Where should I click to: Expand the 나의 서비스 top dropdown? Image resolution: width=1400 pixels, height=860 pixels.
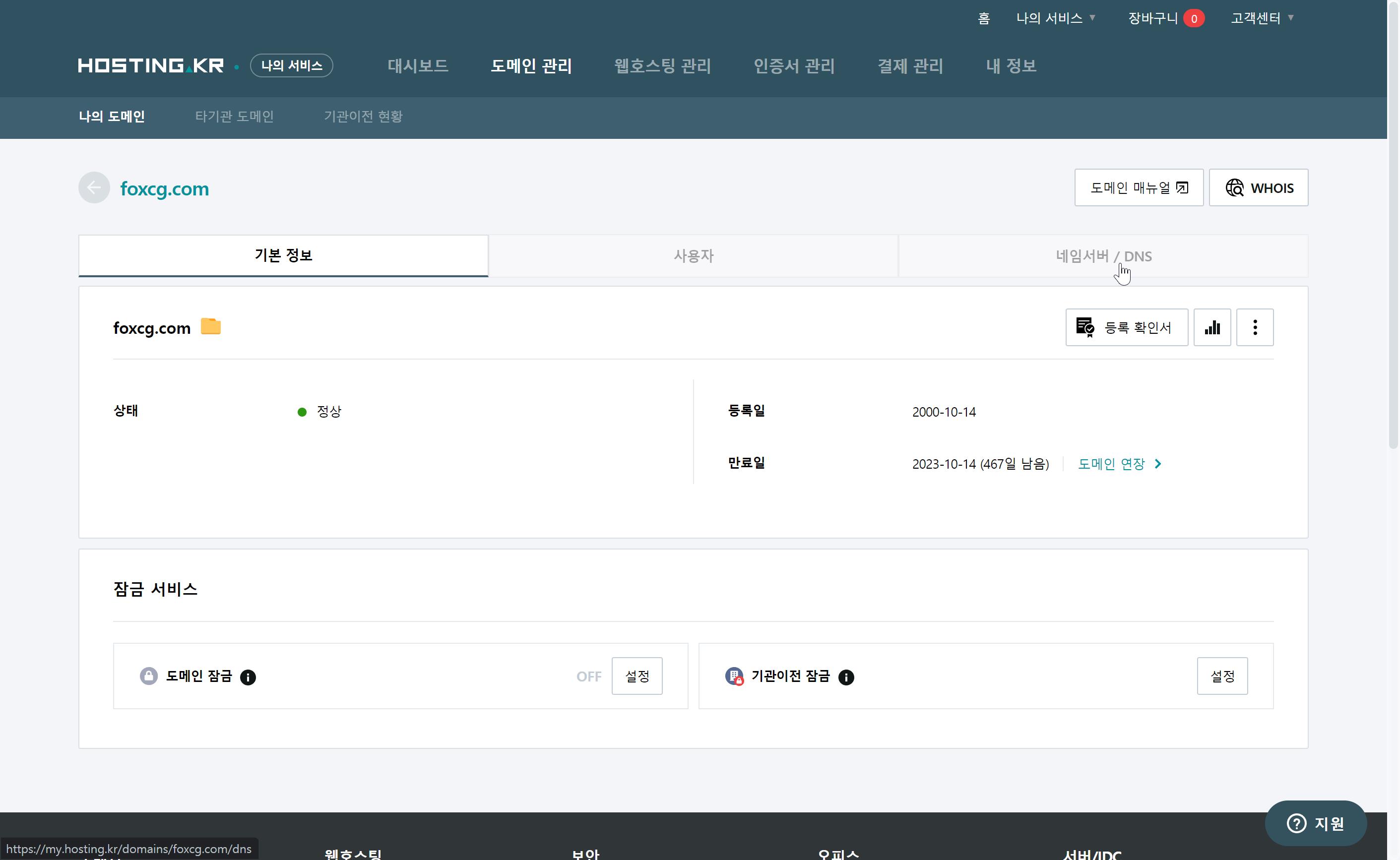pos(1056,18)
